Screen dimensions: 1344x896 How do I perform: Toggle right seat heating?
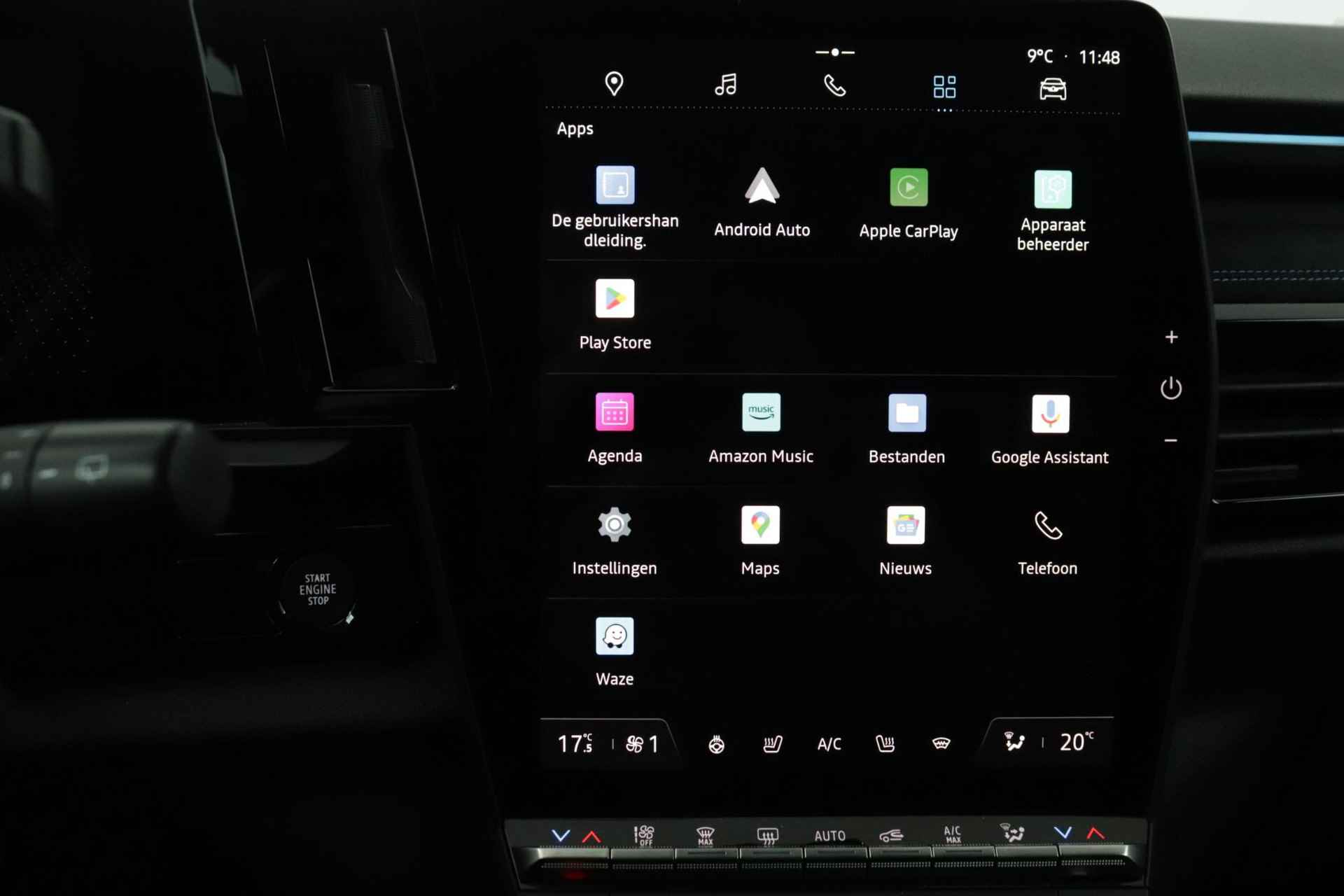(x=885, y=744)
